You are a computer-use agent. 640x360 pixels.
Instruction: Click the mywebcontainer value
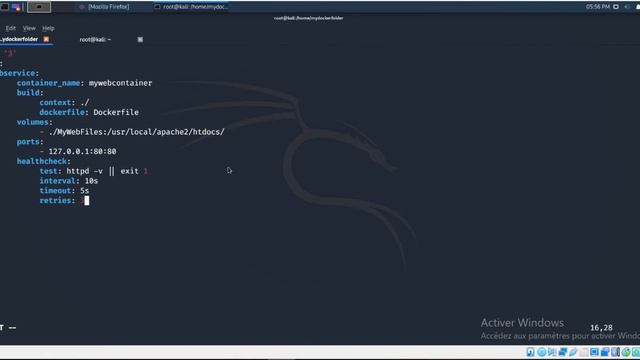(x=120, y=83)
